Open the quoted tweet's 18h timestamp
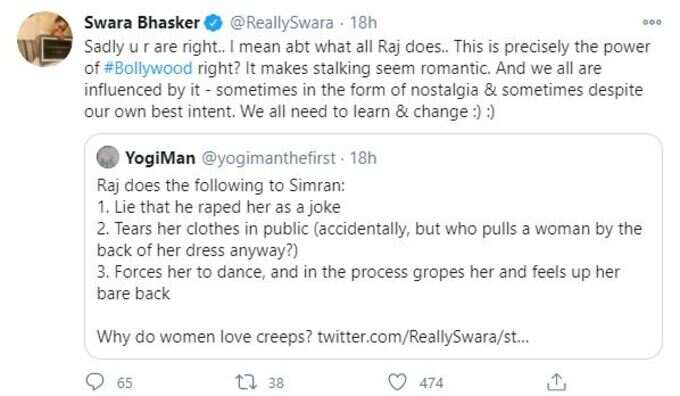The image size is (680, 396). [363, 158]
